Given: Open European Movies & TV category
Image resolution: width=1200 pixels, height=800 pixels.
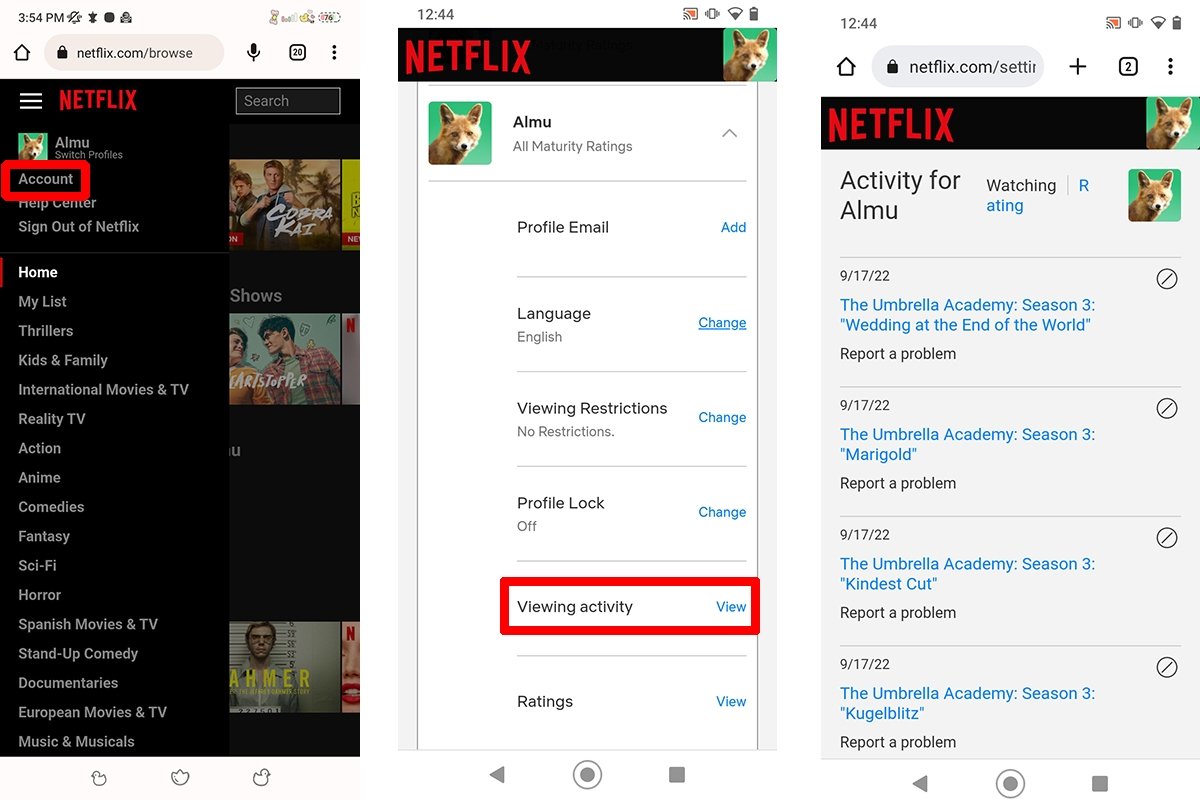Looking at the screenshot, I should pyautogui.click(x=93, y=712).
